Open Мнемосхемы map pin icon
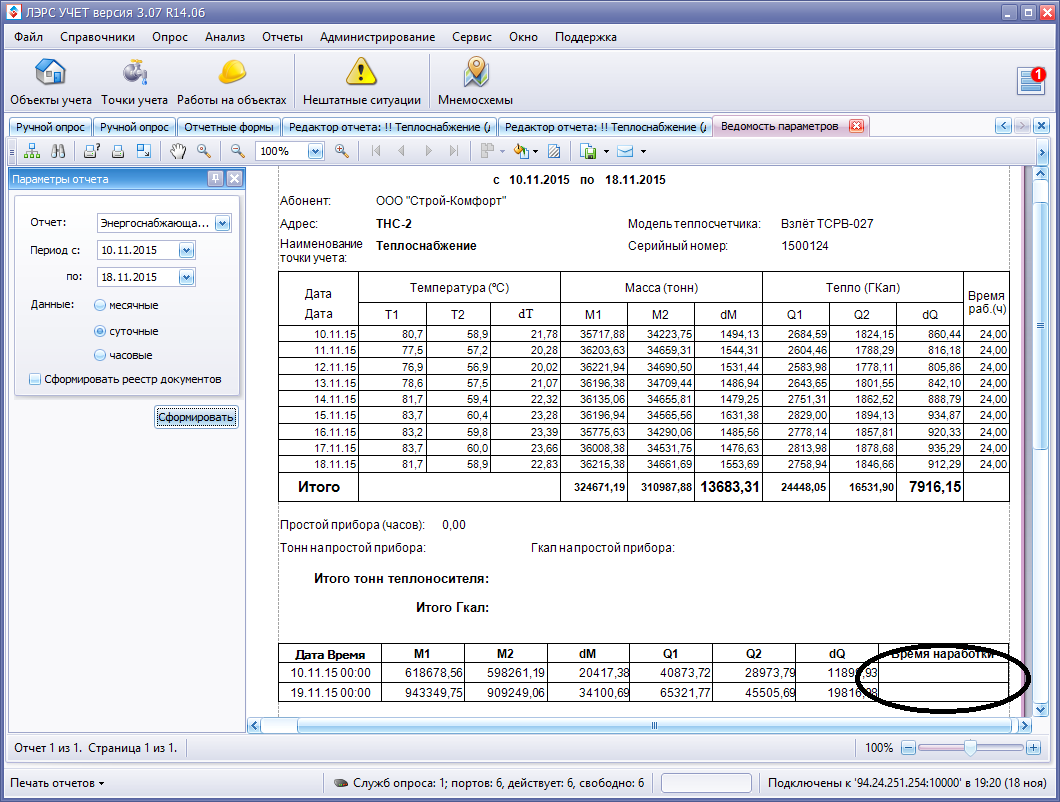 pyautogui.click(x=475, y=81)
